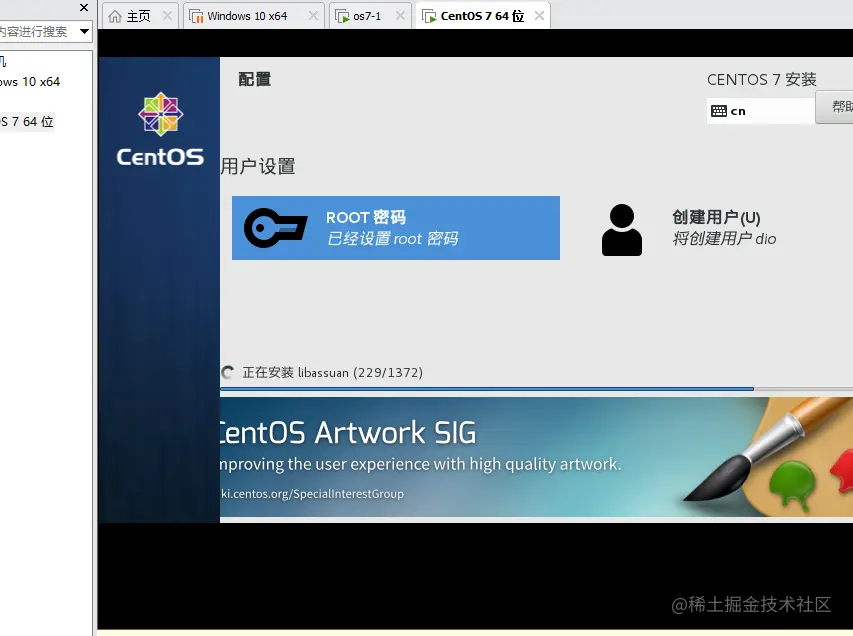Click the VM icon on Windows 10 x64 tab

[x=196, y=16]
